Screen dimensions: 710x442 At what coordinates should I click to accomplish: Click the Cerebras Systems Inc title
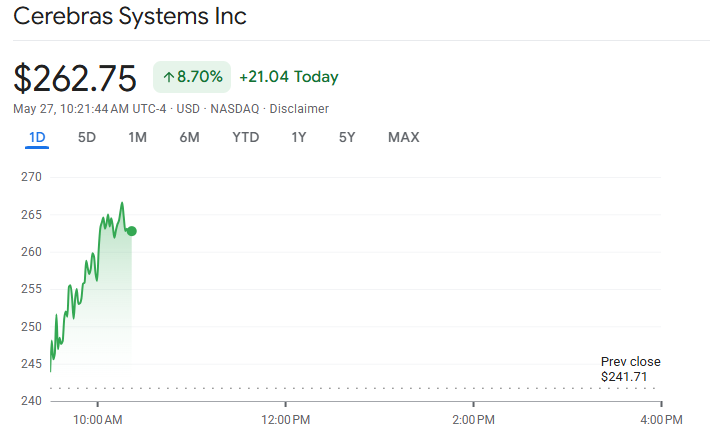[x=130, y=16]
